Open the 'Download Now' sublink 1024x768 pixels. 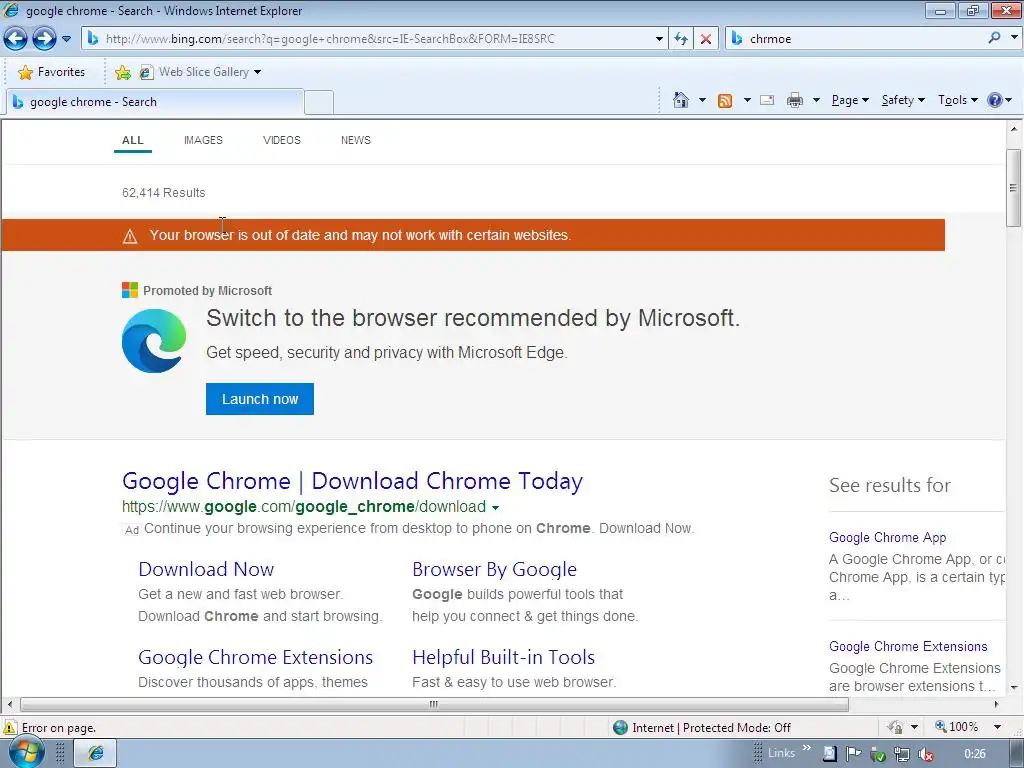pyautogui.click(x=206, y=569)
